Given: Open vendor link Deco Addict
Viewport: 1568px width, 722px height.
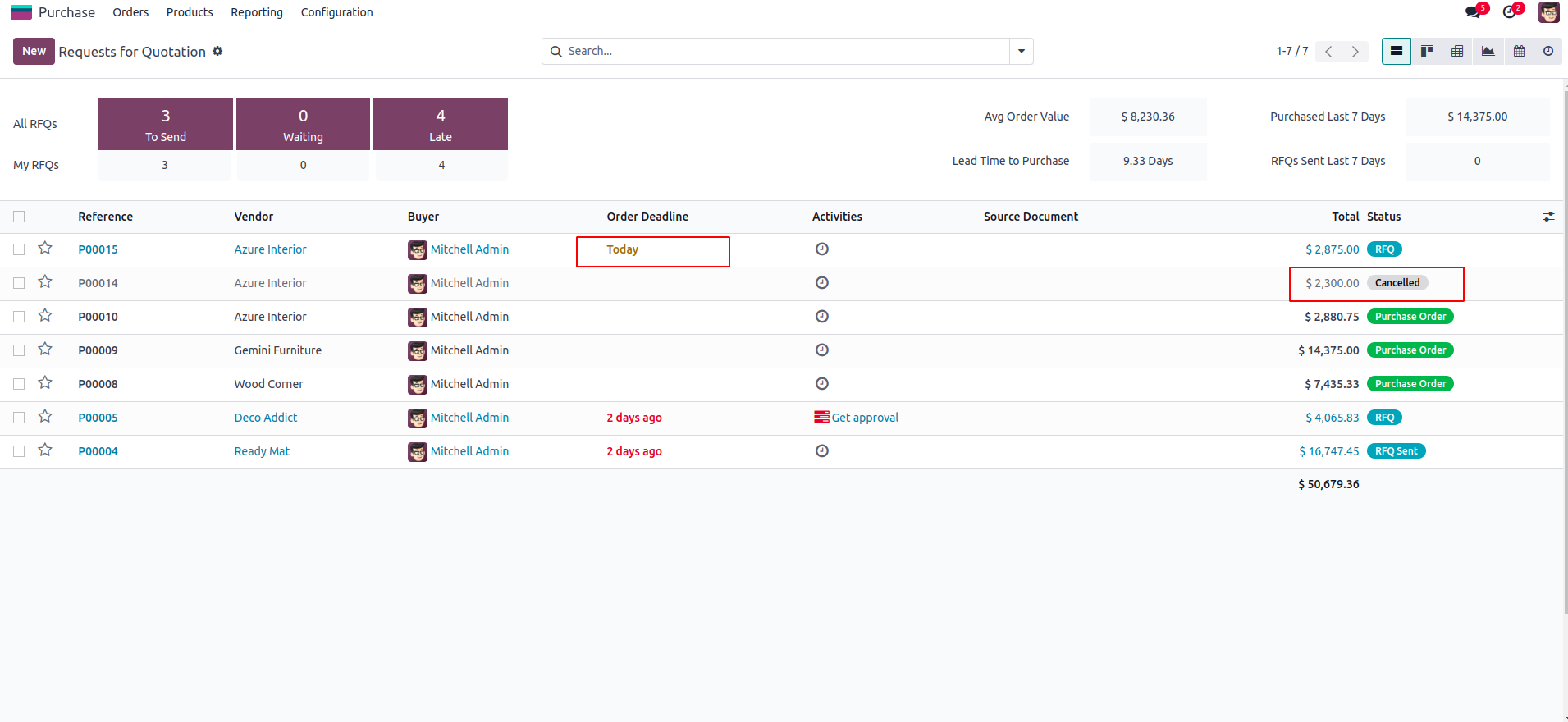Looking at the screenshot, I should tap(266, 418).
